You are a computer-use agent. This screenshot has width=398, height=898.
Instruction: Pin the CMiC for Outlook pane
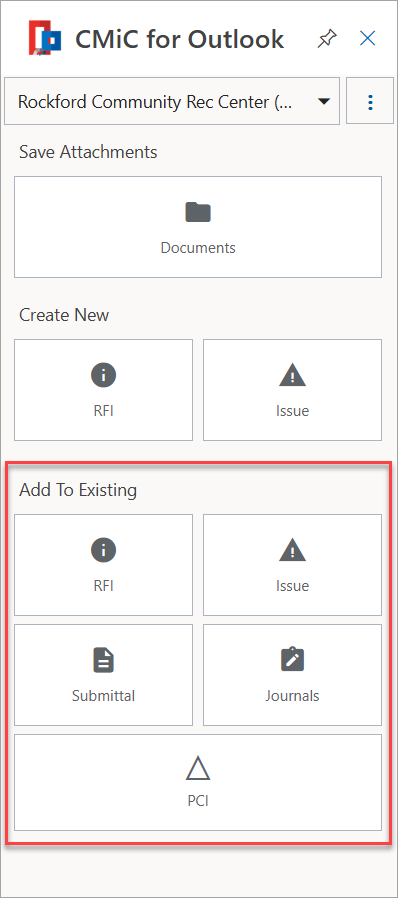tap(328, 39)
